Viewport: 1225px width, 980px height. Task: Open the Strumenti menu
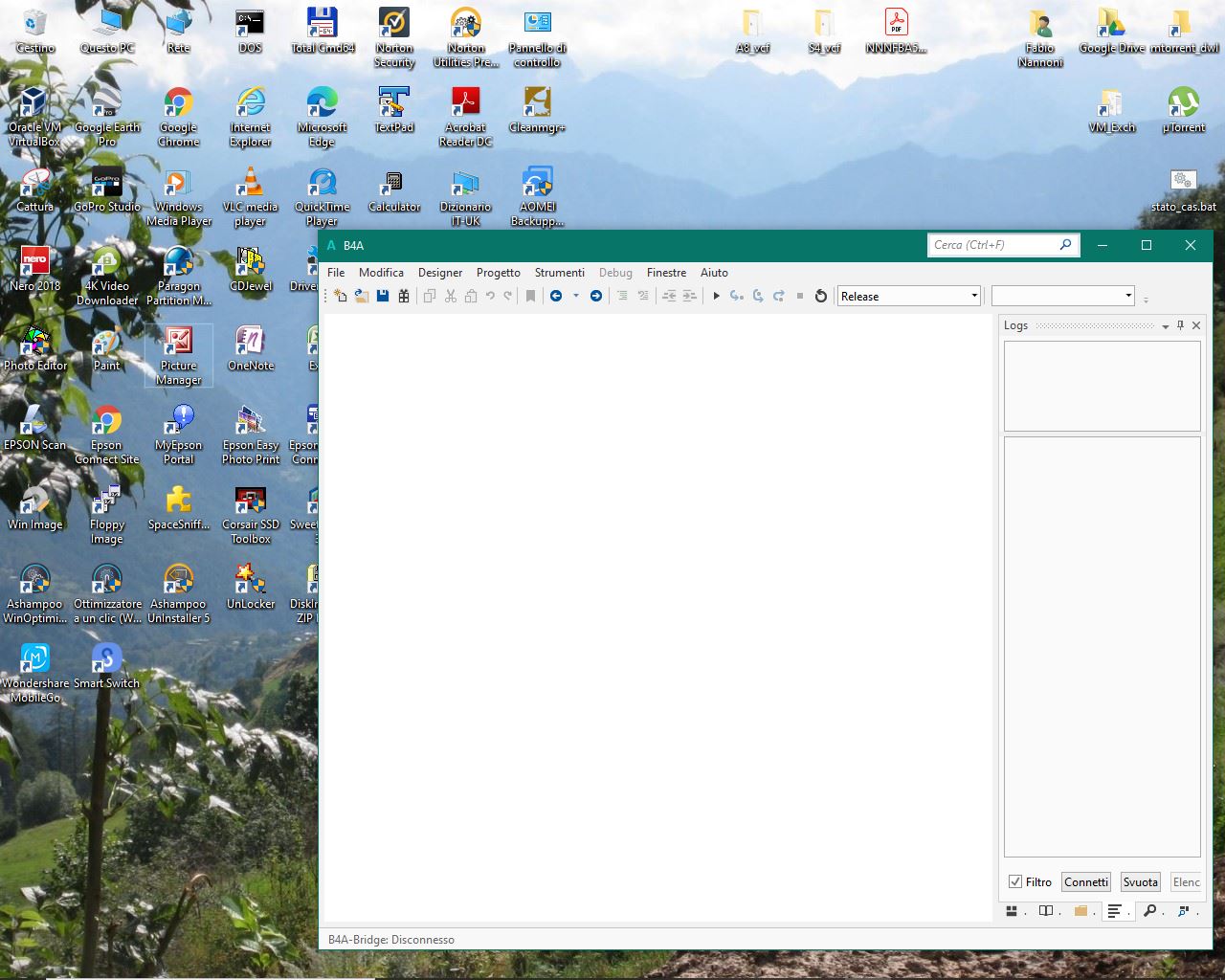tap(560, 273)
